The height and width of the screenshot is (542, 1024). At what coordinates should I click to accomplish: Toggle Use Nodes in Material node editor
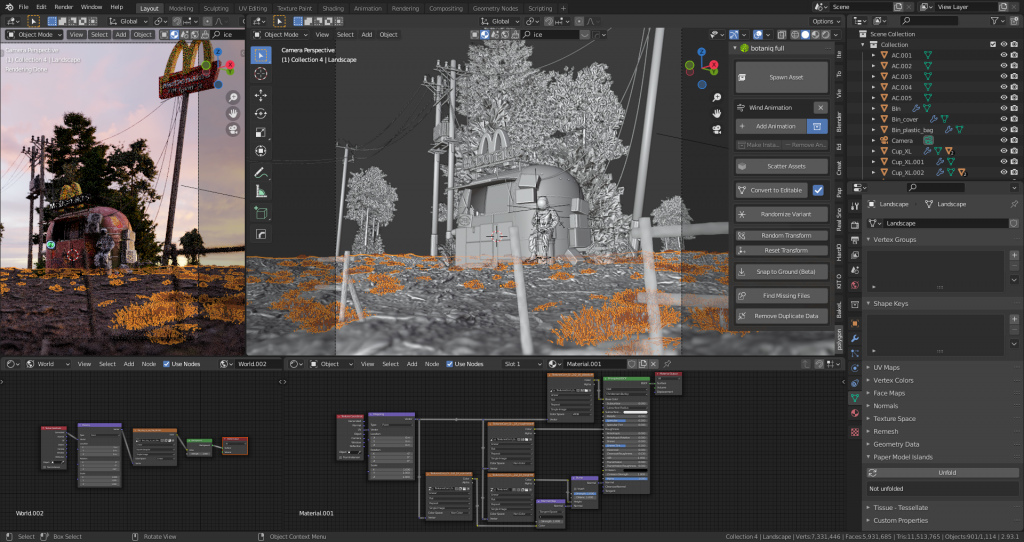449,364
